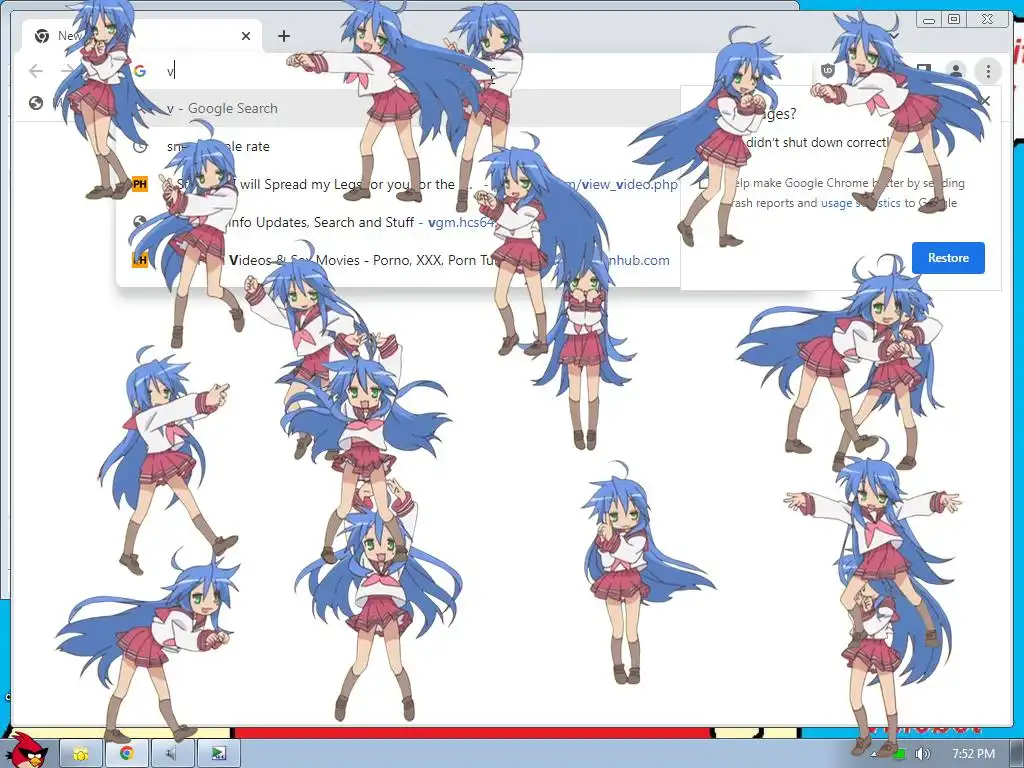This screenshot has width=1024, height=768.
Task: Open the uBlock Origin shield extension
Action: pos(828,70)
